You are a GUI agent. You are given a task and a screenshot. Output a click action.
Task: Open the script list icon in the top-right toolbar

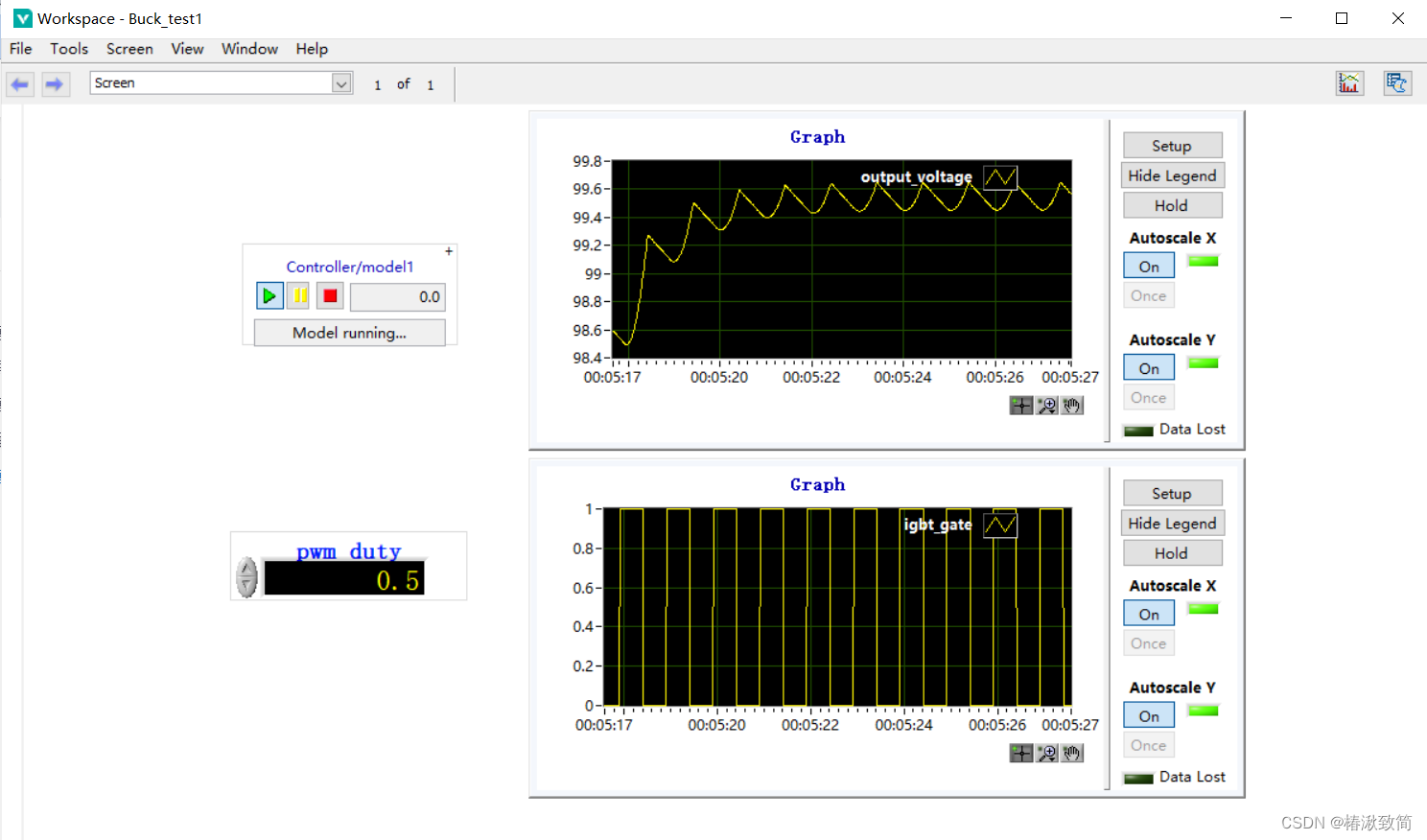click(x=1397, y=82)
